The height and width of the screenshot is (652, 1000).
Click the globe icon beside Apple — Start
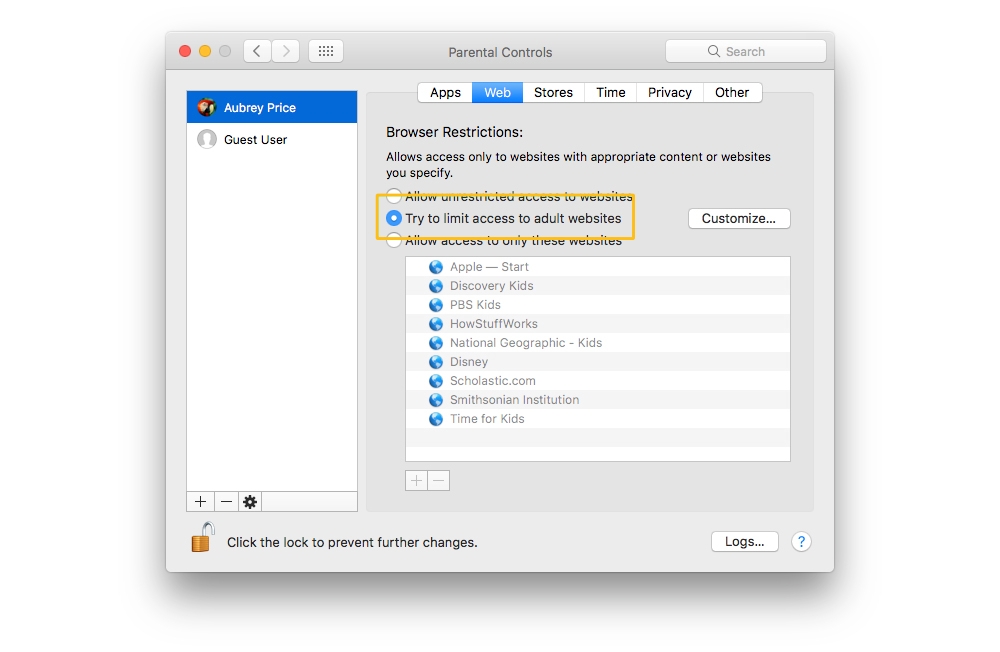(436, 267)
